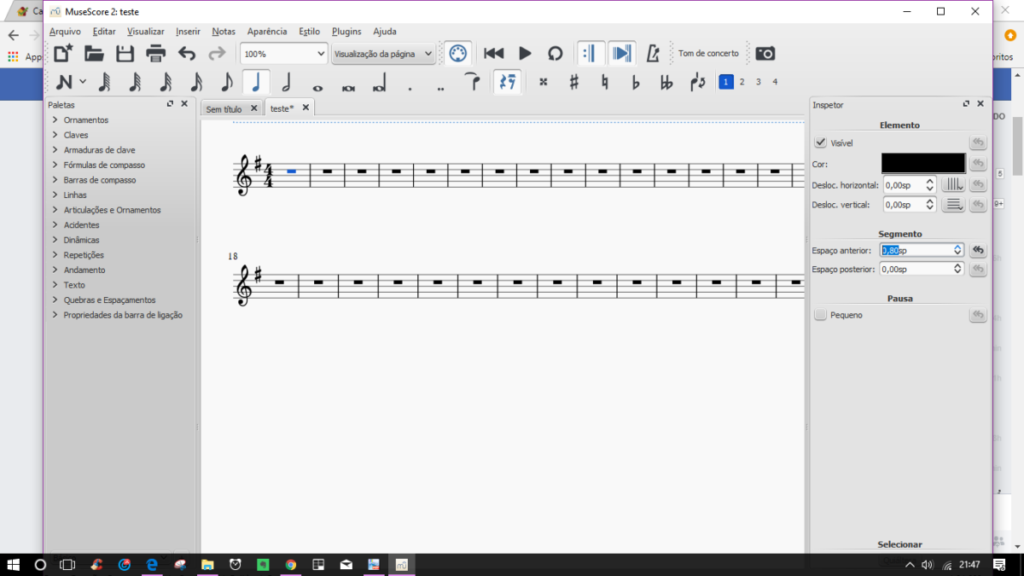Toggle loop playback icon
Image resolution: width=1024 pixels, height=576 pixels.
555,53
